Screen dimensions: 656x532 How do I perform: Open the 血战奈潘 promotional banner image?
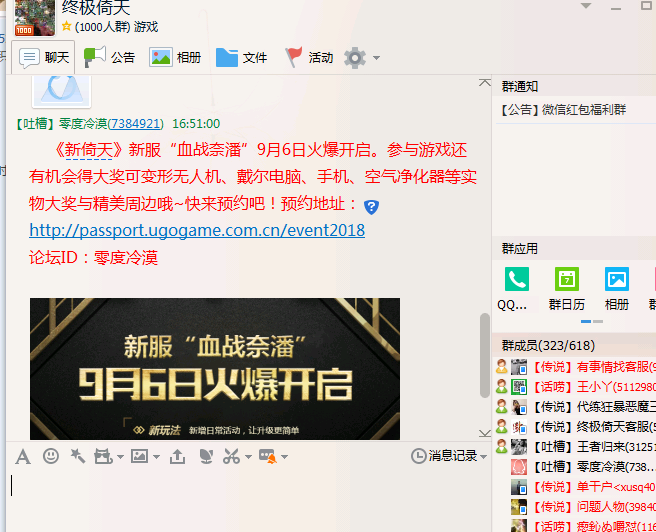click(x=215, y=368)
